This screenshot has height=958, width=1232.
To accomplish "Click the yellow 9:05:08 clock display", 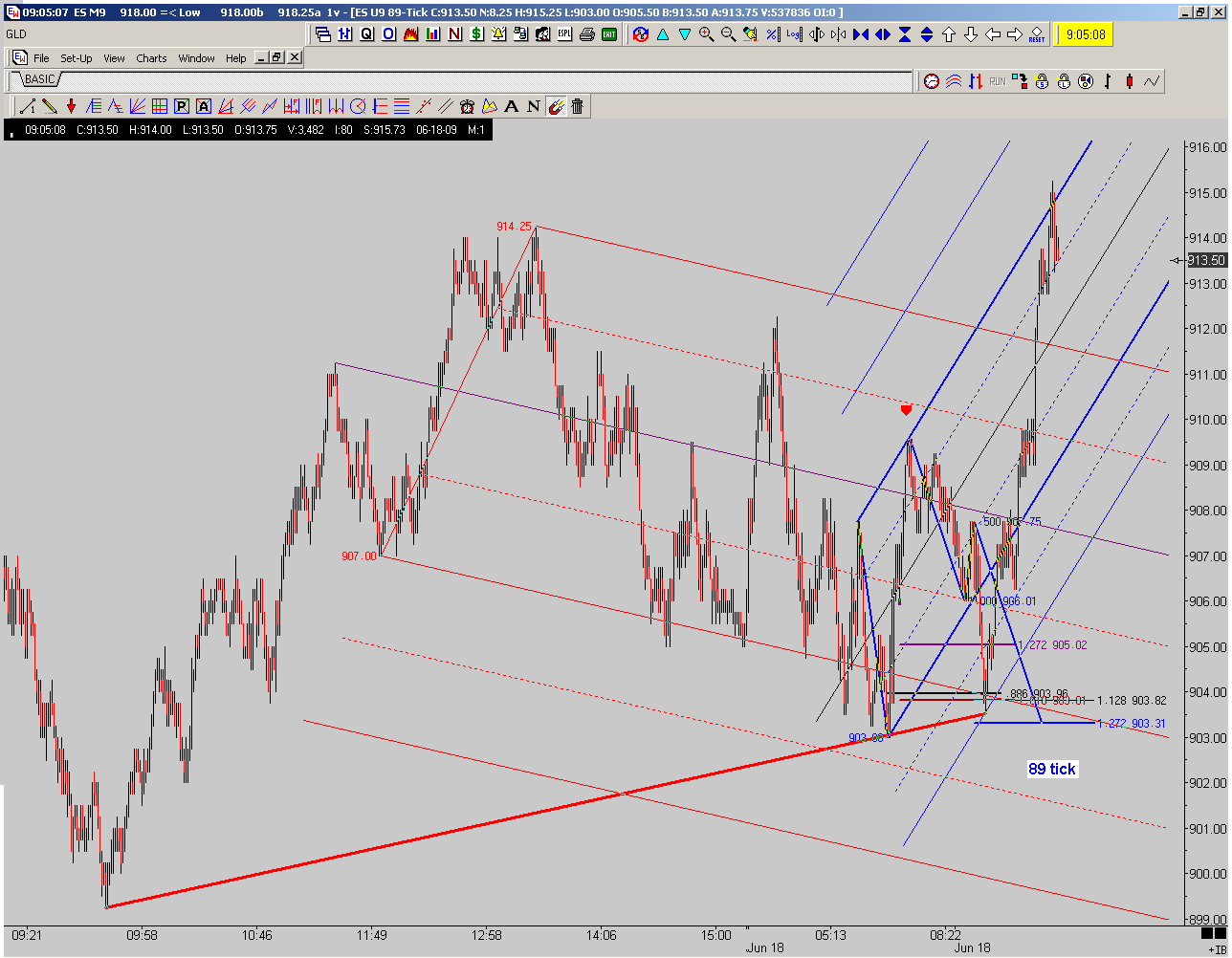I will click(1083, 34).
